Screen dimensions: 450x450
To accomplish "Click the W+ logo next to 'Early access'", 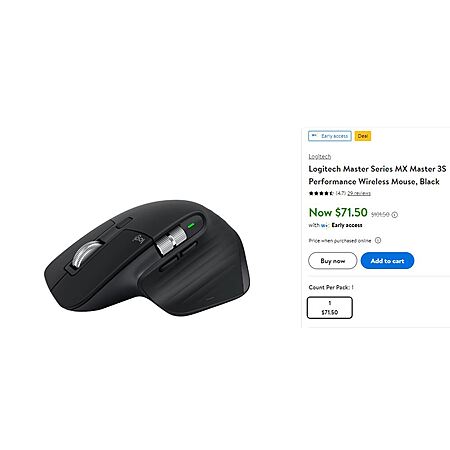I will (324, 225).
